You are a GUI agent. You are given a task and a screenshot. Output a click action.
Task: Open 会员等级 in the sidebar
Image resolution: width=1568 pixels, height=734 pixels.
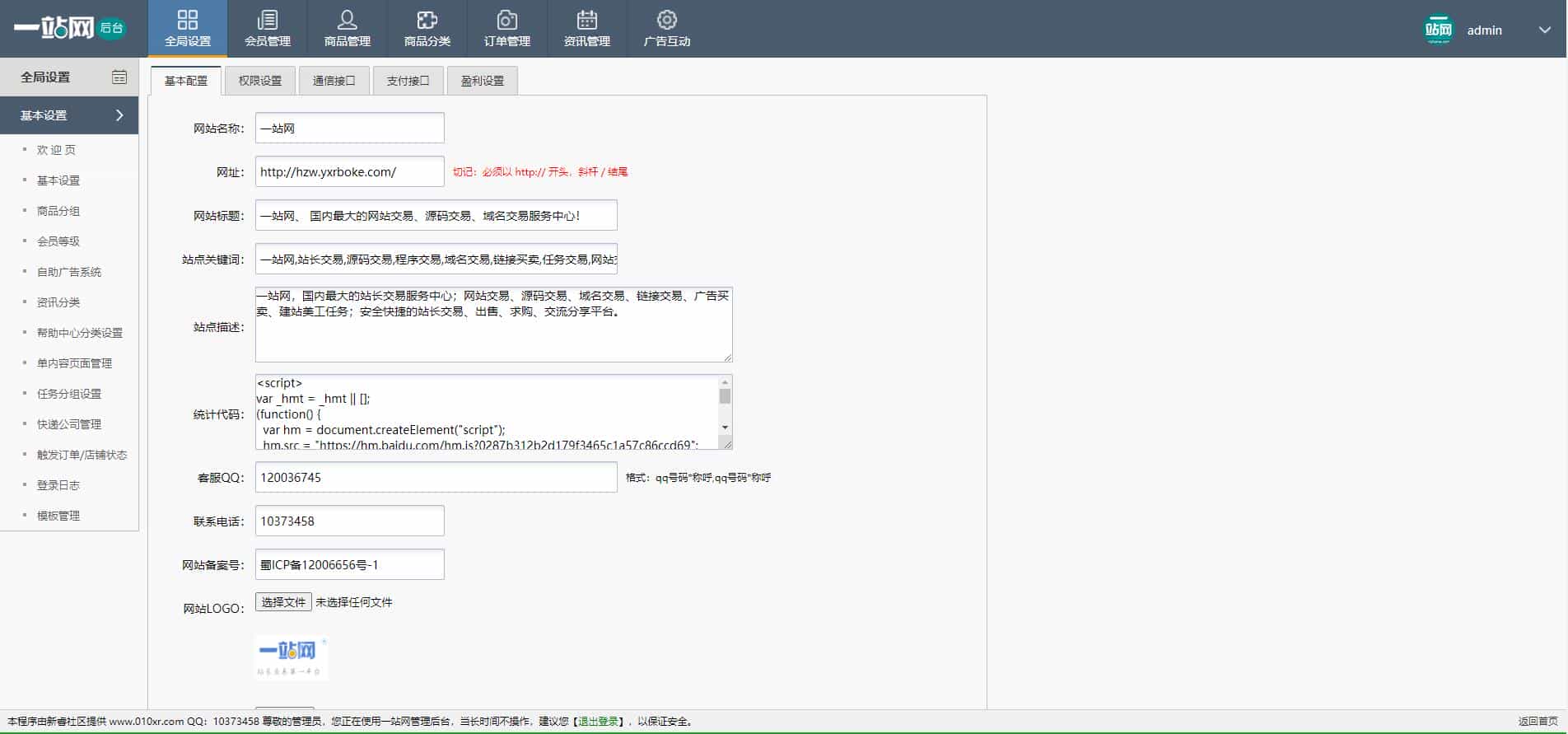(58, 241)
